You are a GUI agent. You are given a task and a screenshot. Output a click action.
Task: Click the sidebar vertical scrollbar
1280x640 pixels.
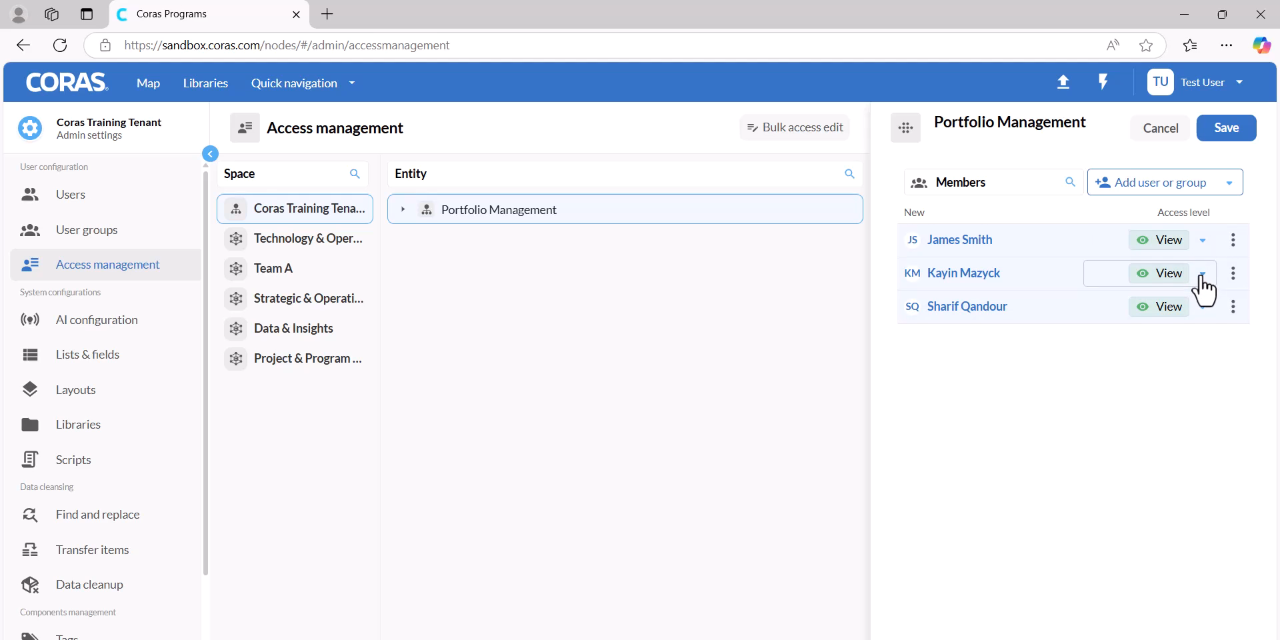pos(206,375)
